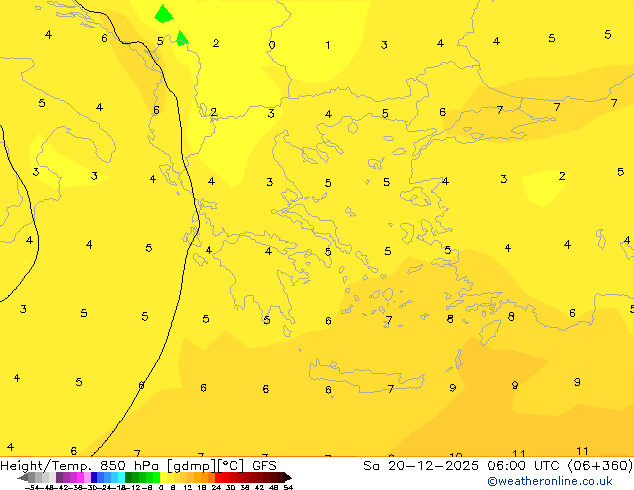Image resolution: width=634 pixels, height=490 pixels.
Task: Click the cyan swatch on the temperature color scale
Action: tap(121, 477)
